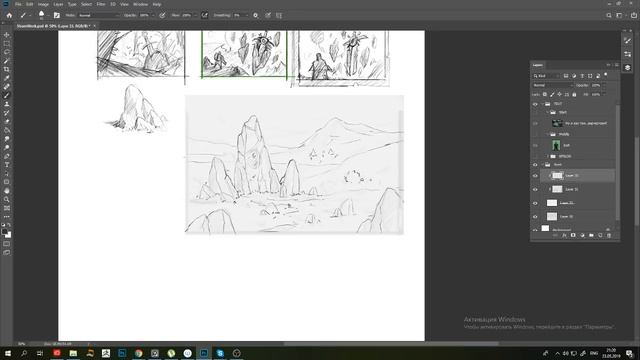Add a layer style with fx icon
The height and width of the screenshot is (360, 640).
click(x=564, y=236)
